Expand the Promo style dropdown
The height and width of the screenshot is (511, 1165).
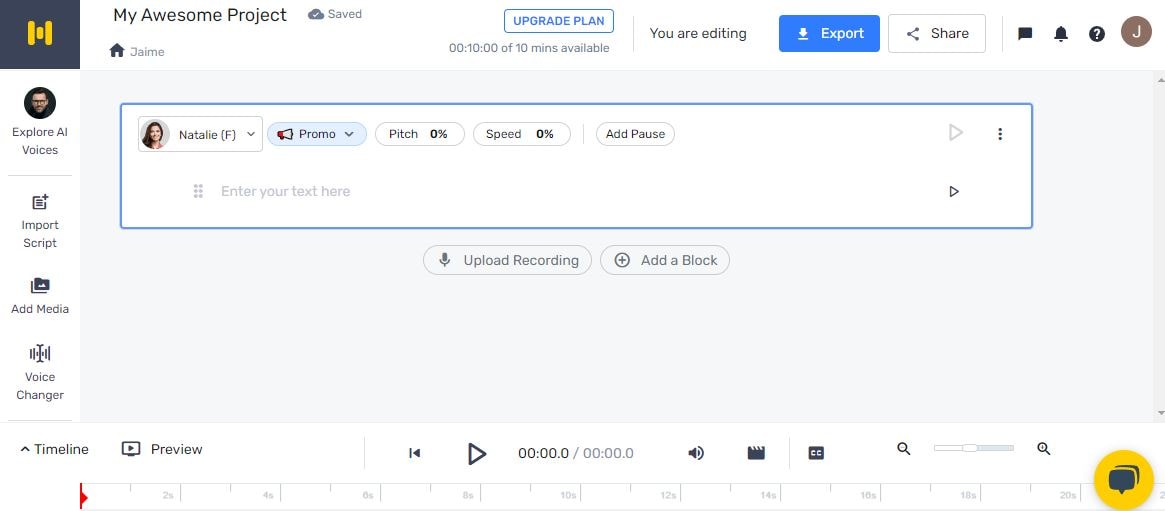[316, 134]
